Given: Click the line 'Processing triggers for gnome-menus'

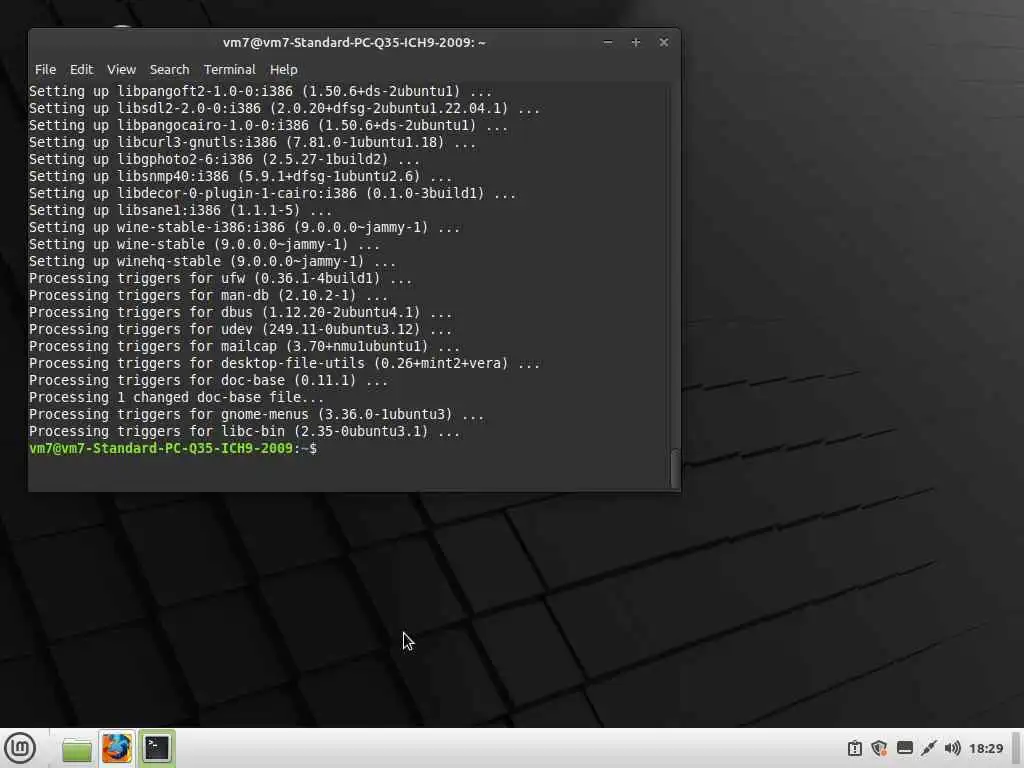Looking at the screenshot, I should [257, 414].
